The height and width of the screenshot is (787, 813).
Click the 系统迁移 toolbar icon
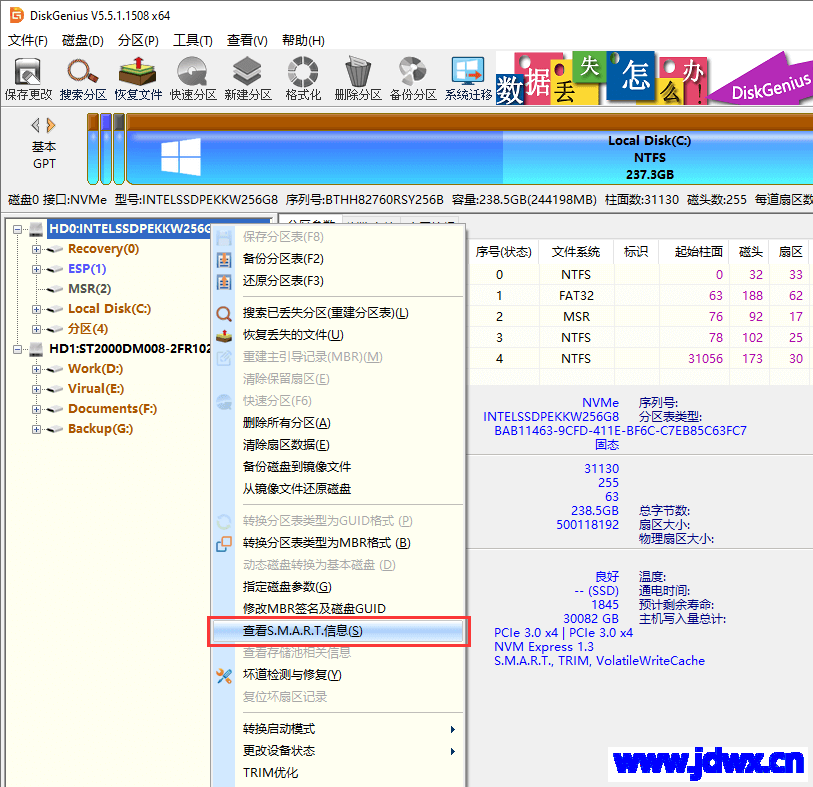pos(468,72)
